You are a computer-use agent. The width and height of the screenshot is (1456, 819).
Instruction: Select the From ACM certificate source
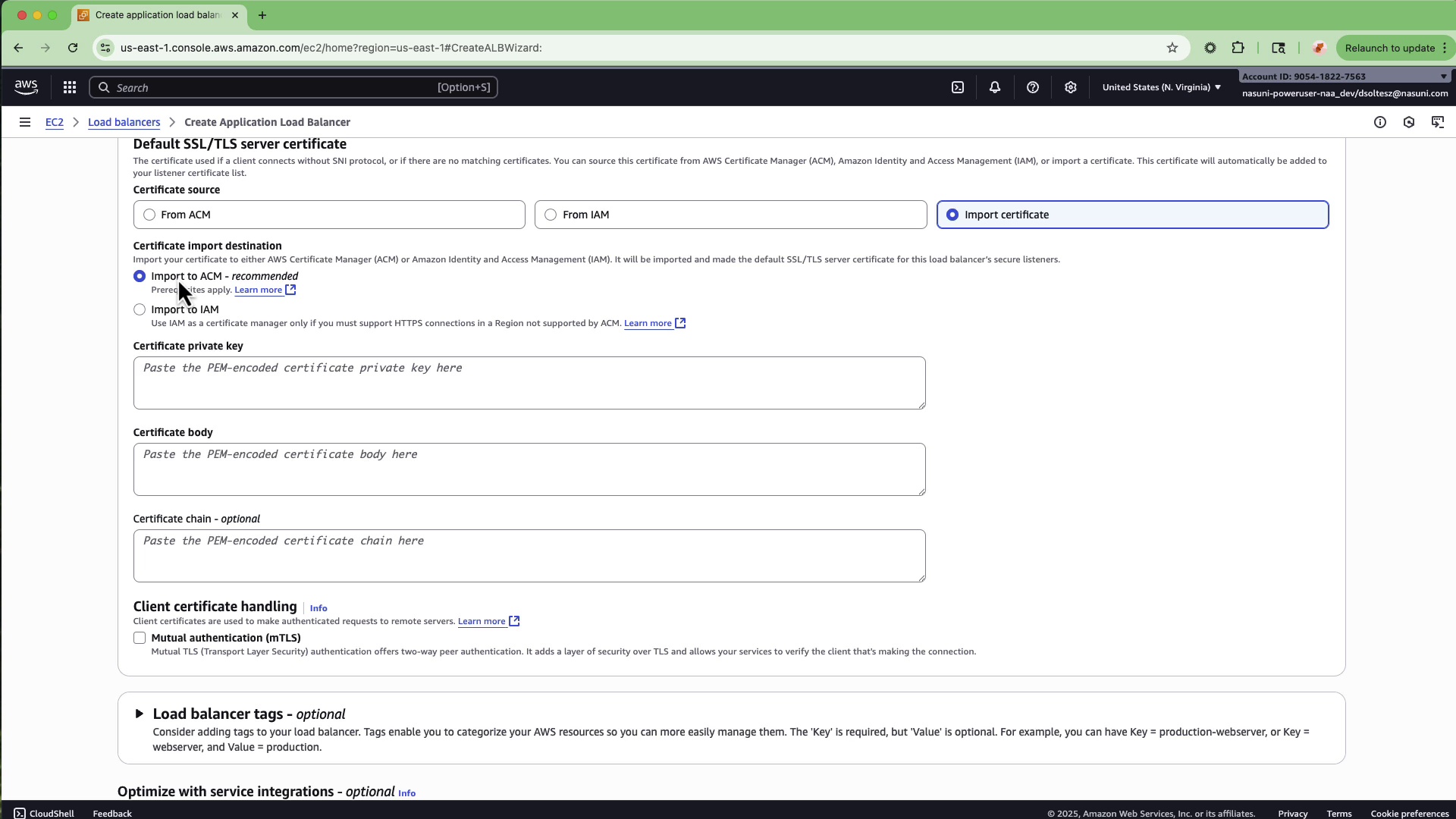149,215
